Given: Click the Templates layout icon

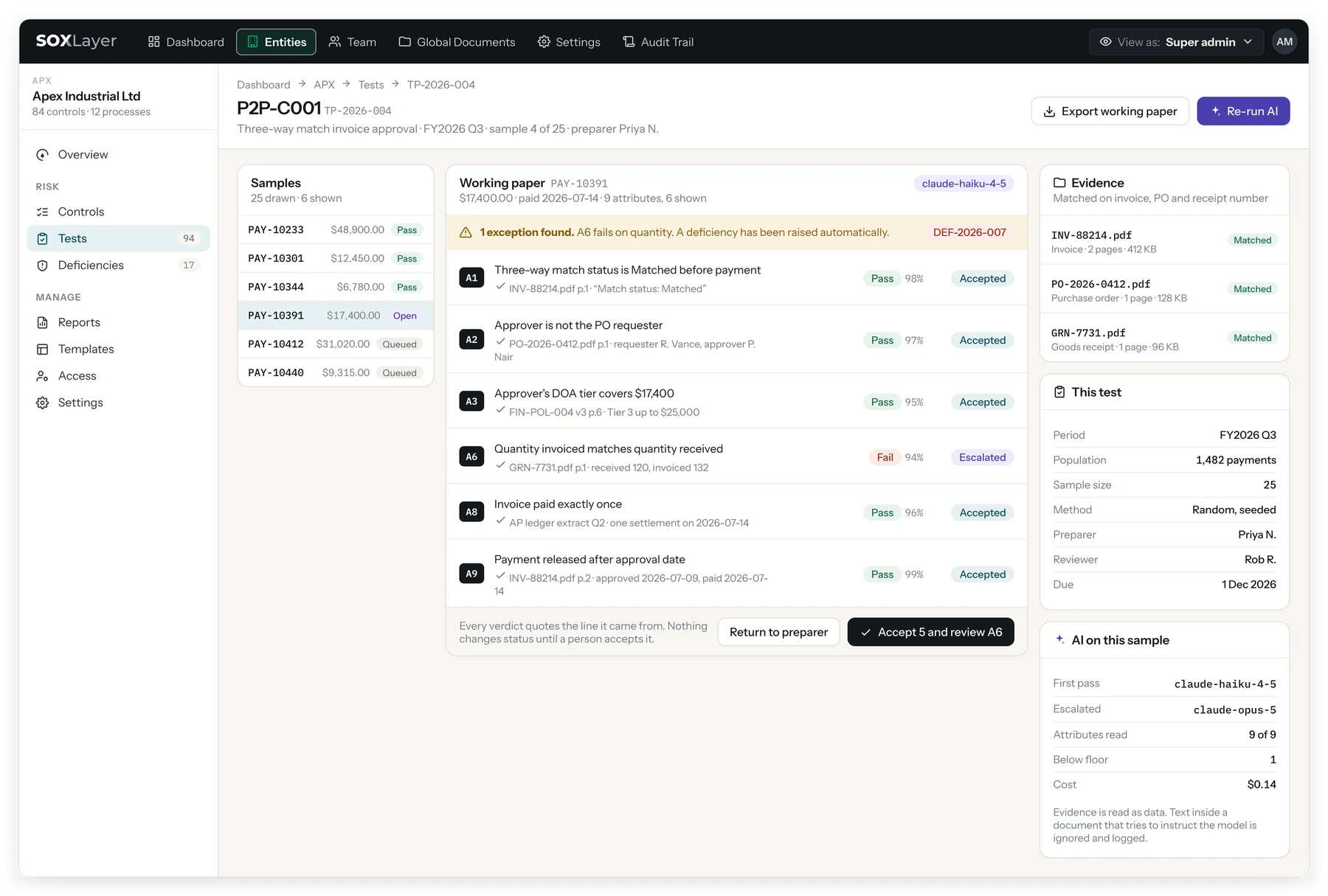Looking at the screenshot, I should pyautogui.click(x=43, y=350).
